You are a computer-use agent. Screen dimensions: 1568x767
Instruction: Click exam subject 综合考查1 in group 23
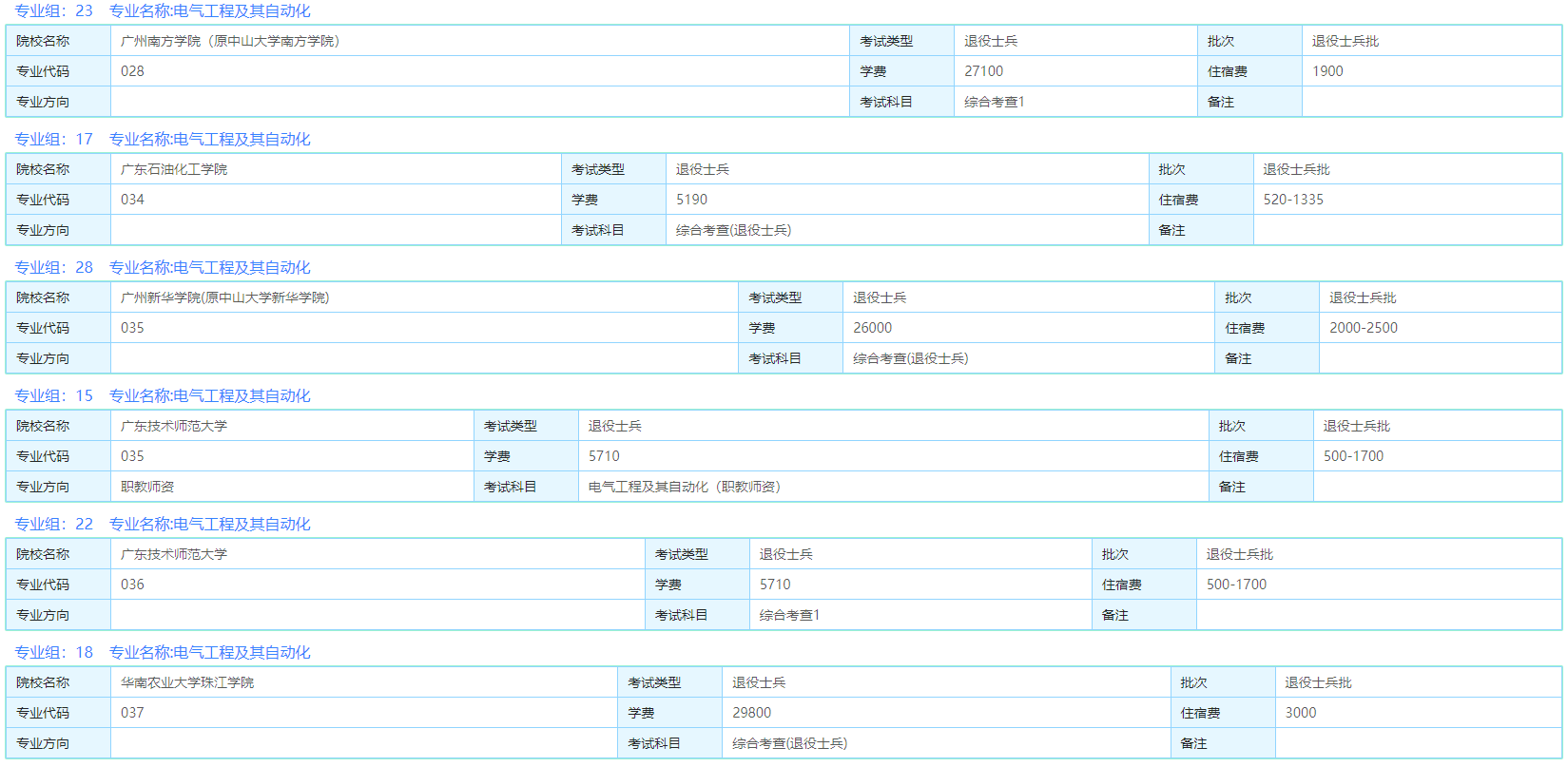click(x=994, y=102)
